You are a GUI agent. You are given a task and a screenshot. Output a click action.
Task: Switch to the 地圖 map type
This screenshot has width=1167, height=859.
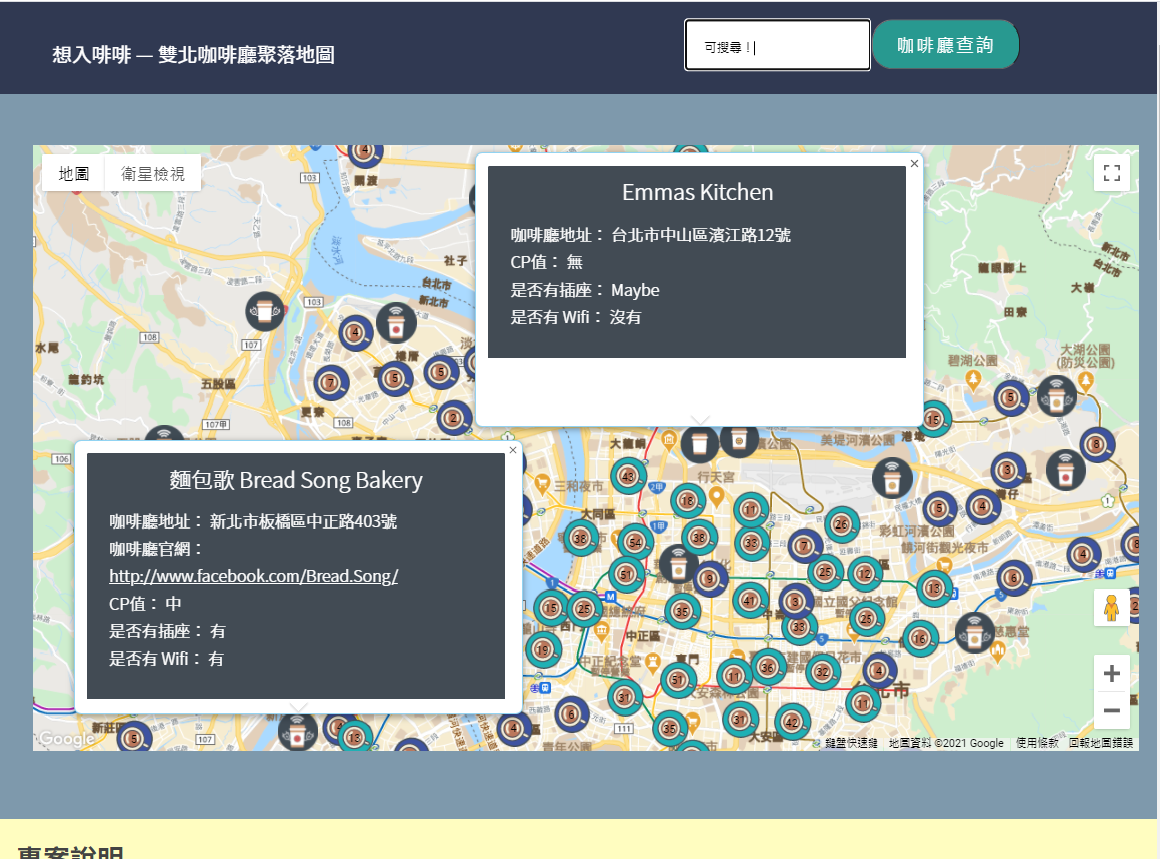pos(74,173)
